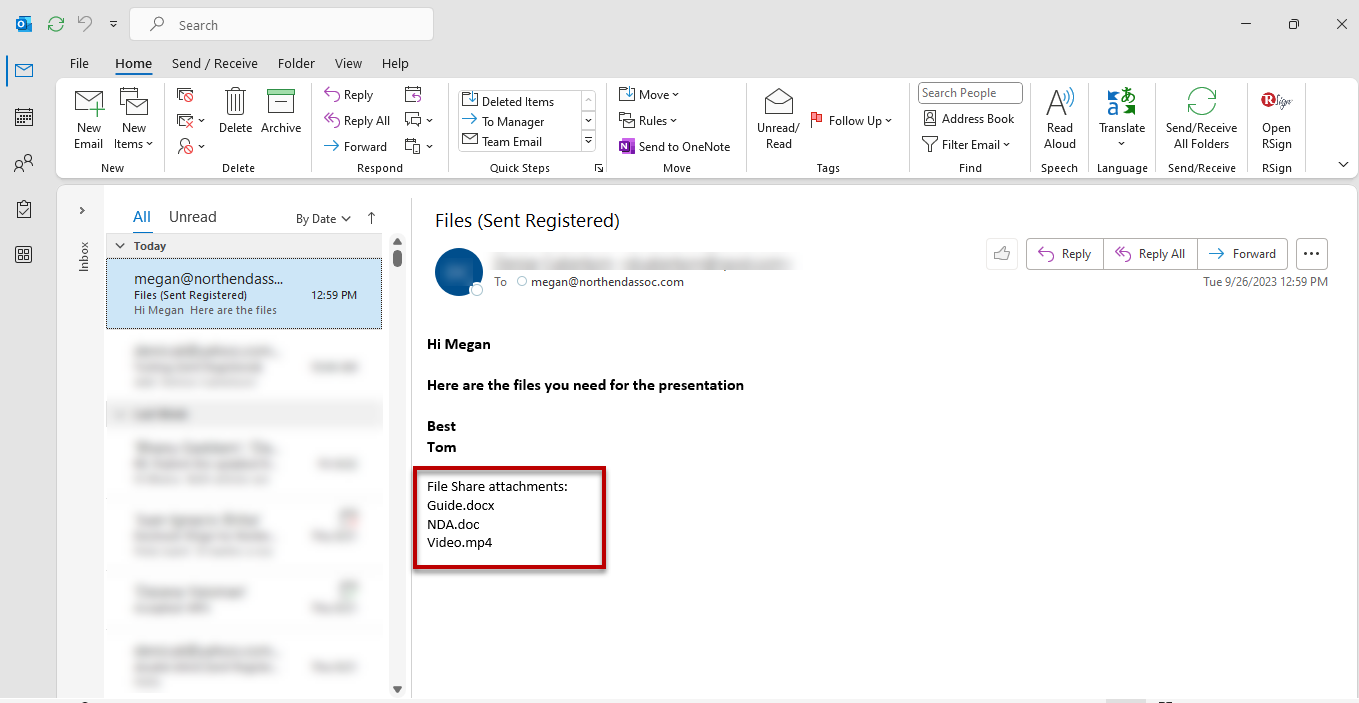This screenshot has height=703, width=1359.
Task: Click the Undo icon in title bar
Action: point(85,24)
